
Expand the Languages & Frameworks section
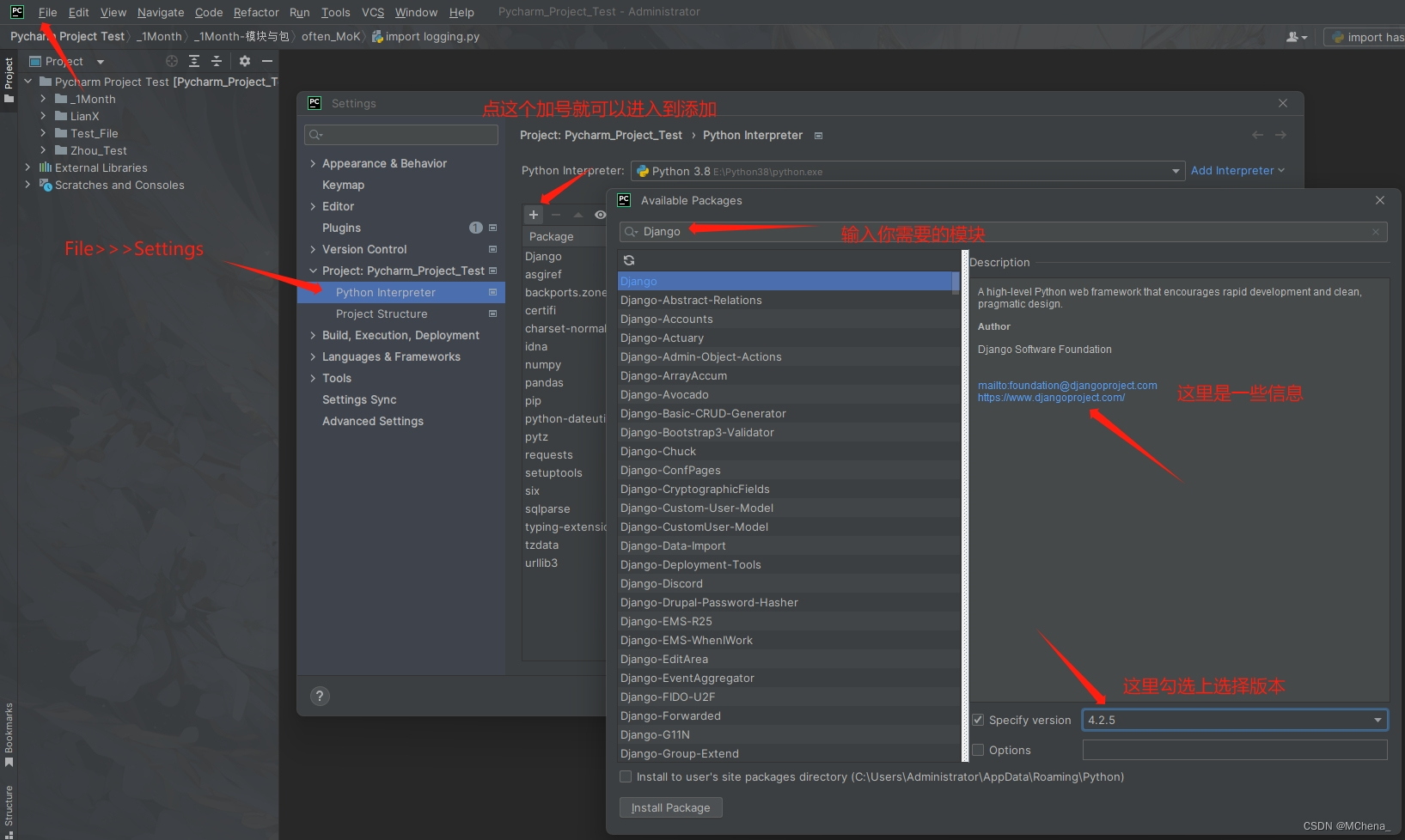tap(313, 356)
